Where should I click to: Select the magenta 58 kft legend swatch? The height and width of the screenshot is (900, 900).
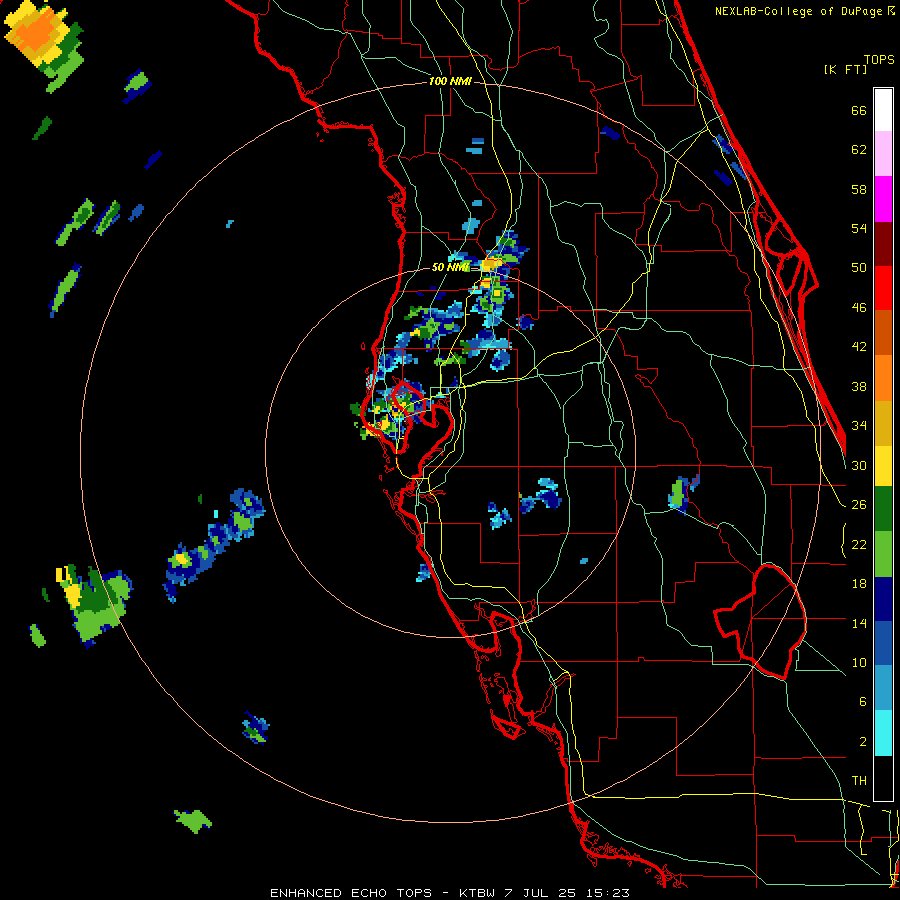click(883, 199)
